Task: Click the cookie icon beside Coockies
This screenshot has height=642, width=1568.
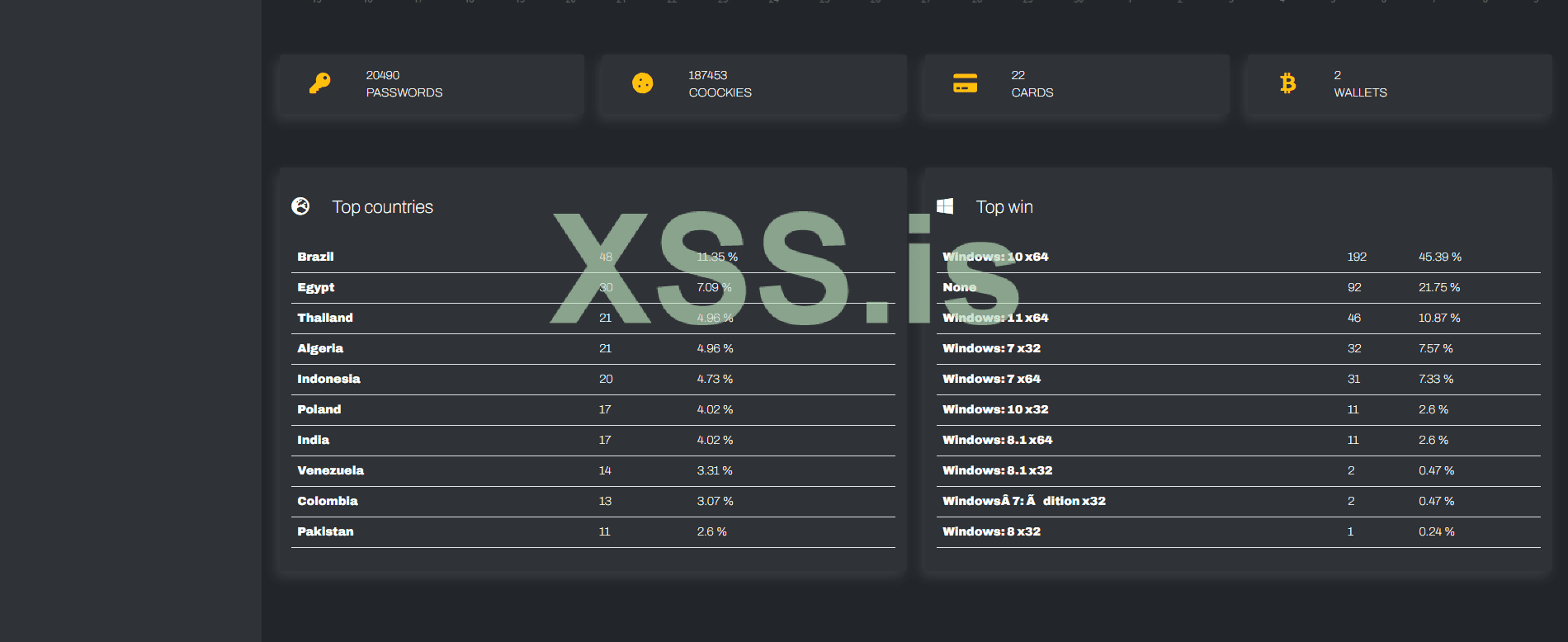Action: coord(643,83)
